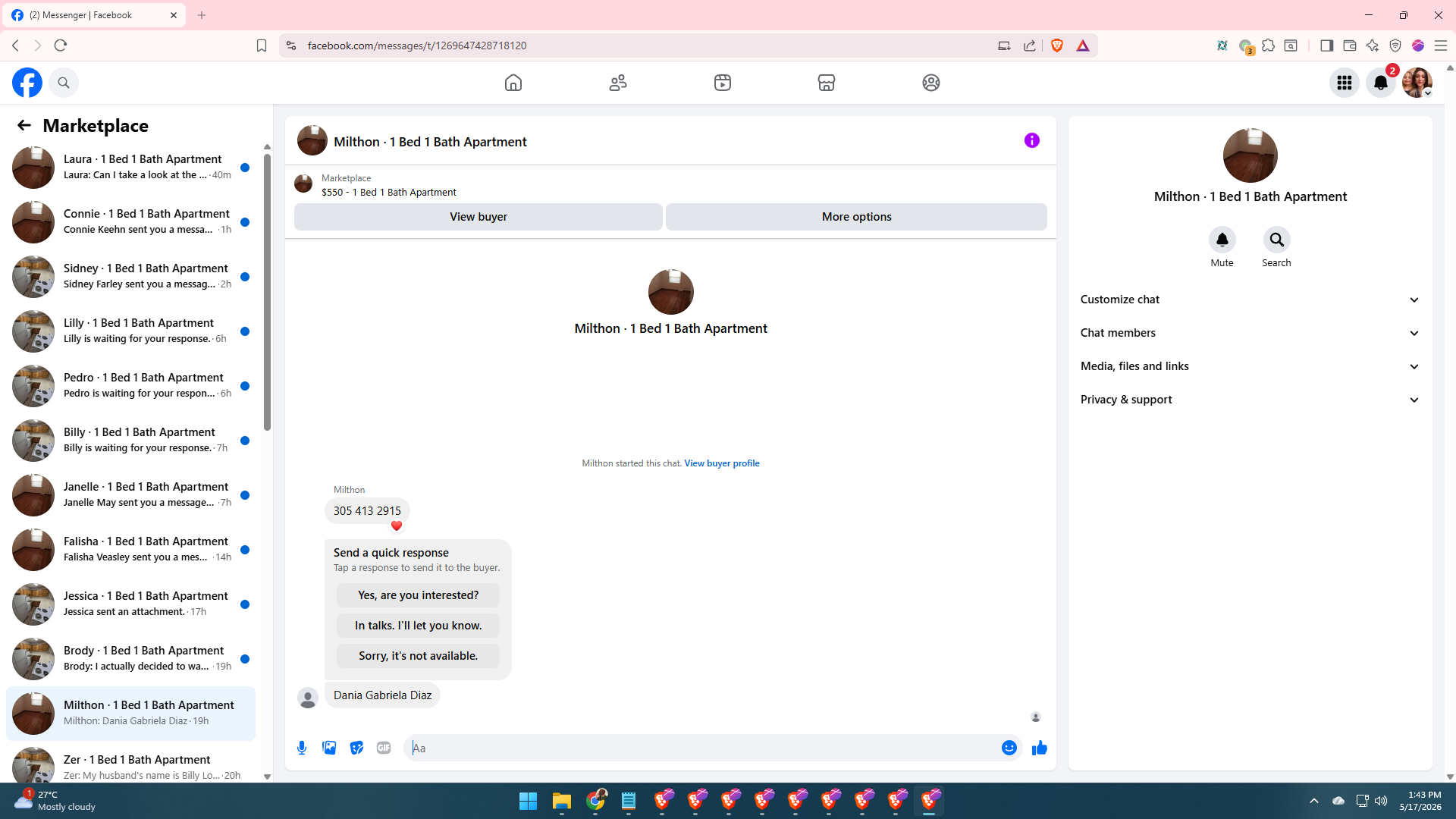Click the heart reaction on phone number message
Viewport: 1456px width, 819px height.
(x=397, y=526)
